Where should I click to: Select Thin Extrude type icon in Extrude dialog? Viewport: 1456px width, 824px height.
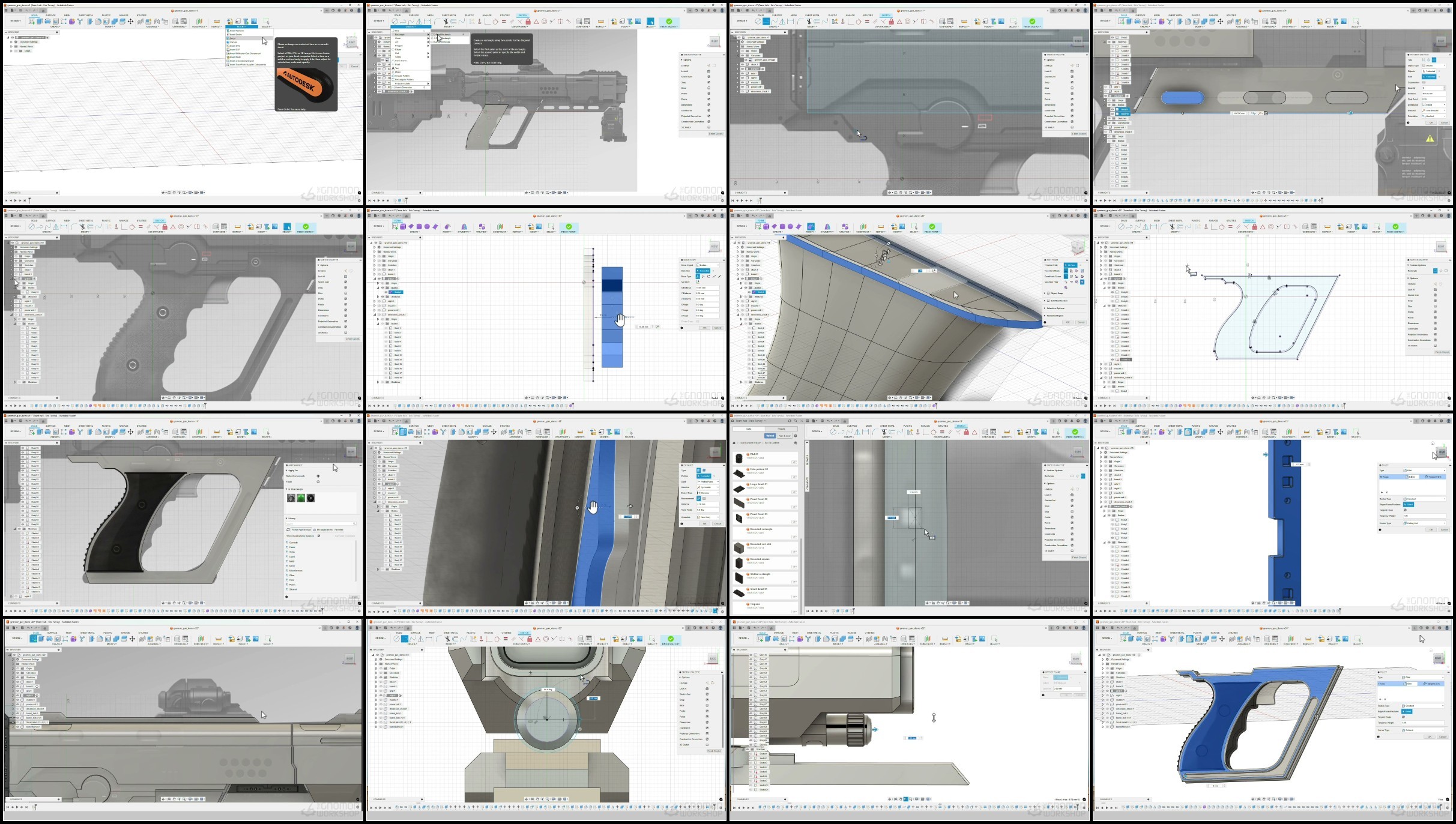click(704, 471)
